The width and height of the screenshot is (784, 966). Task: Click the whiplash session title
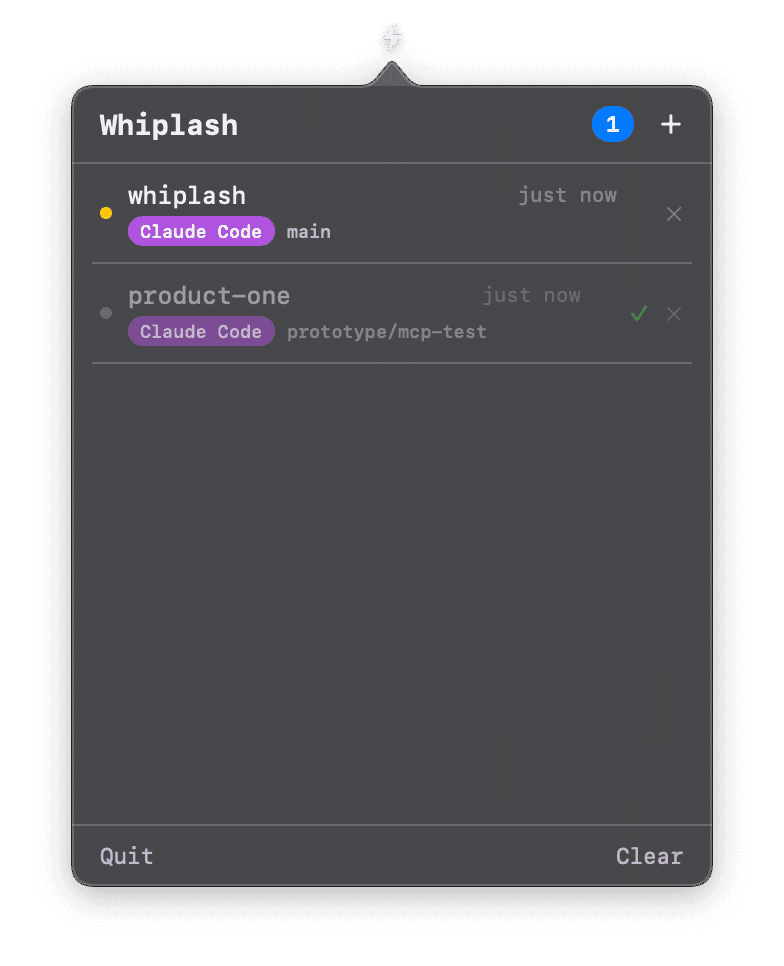click(x=186, y=195)
